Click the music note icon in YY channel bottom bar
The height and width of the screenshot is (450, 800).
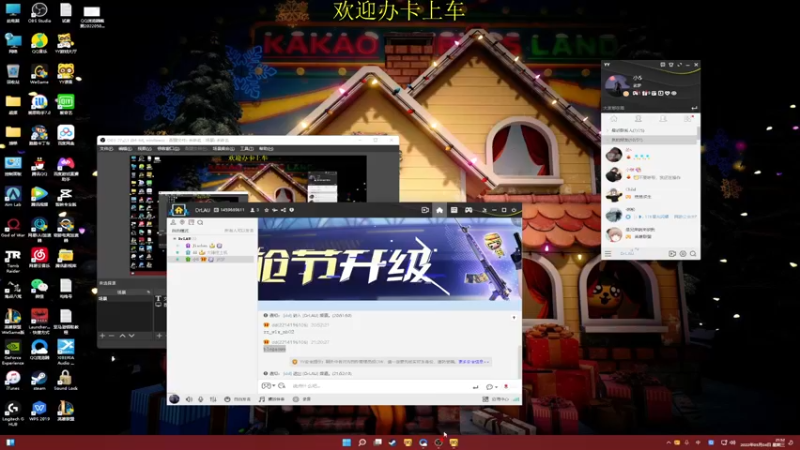(x=262, y=399)
